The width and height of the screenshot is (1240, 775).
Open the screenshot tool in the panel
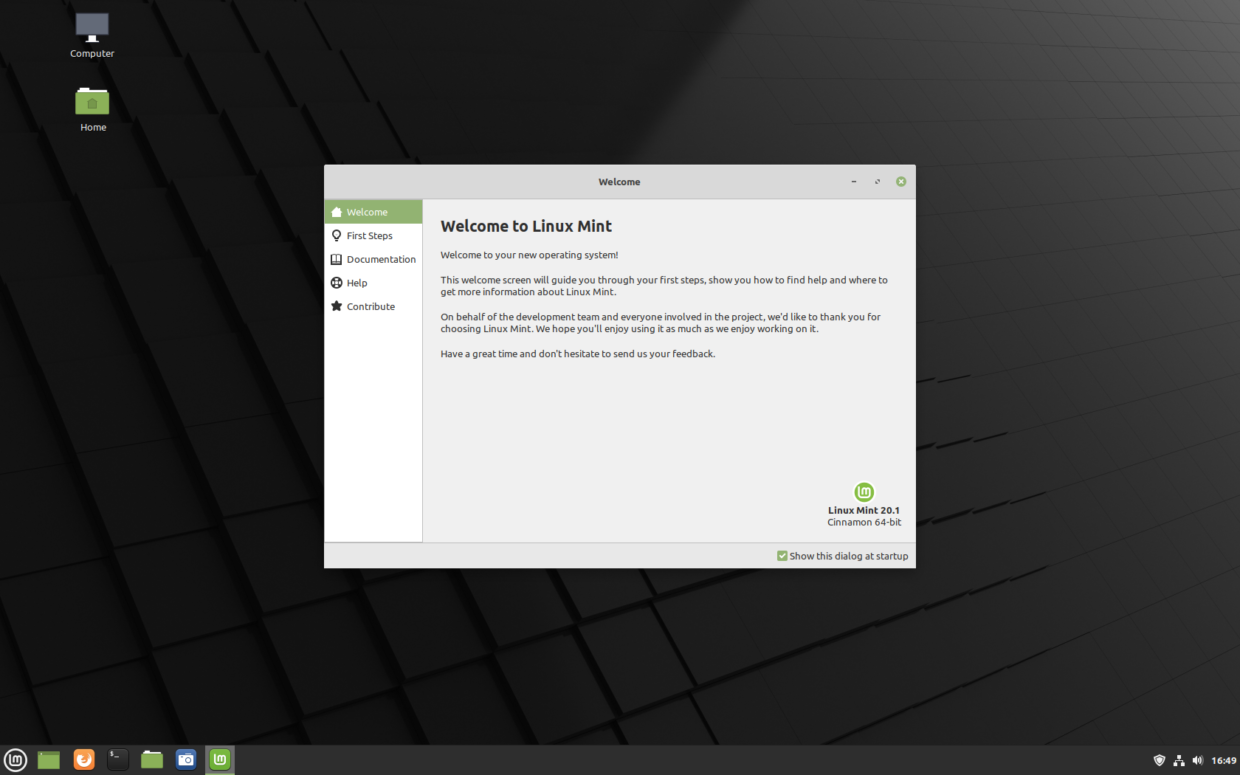pos(186,760)
